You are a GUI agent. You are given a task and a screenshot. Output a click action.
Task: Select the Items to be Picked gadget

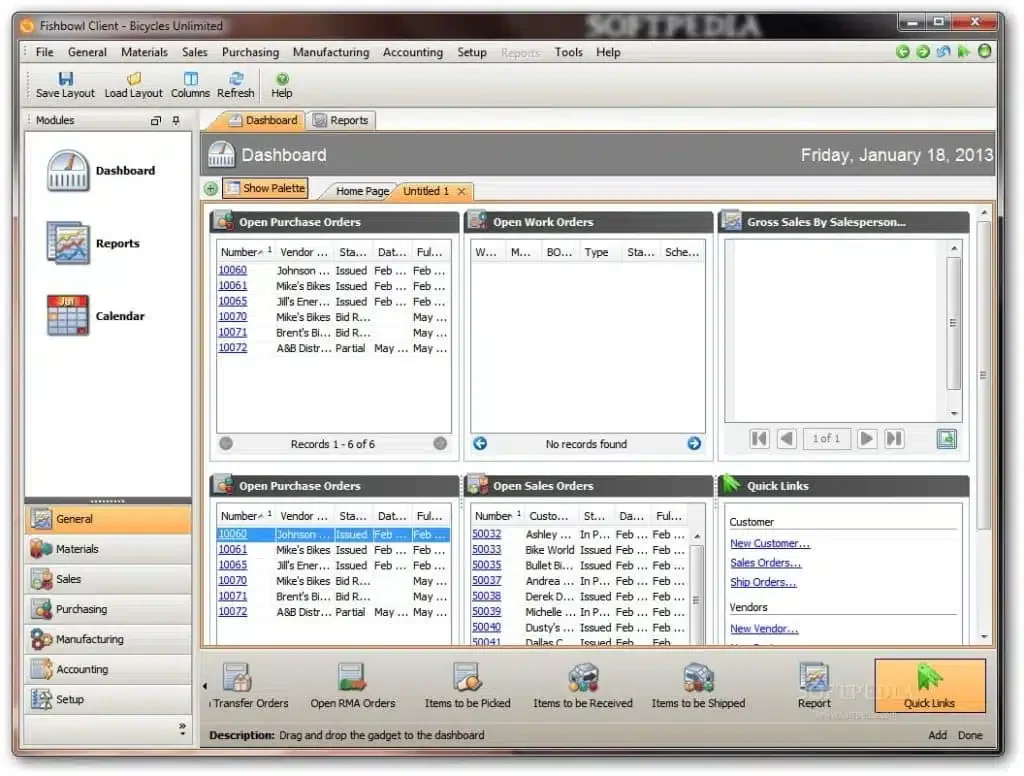click(468, 686)
